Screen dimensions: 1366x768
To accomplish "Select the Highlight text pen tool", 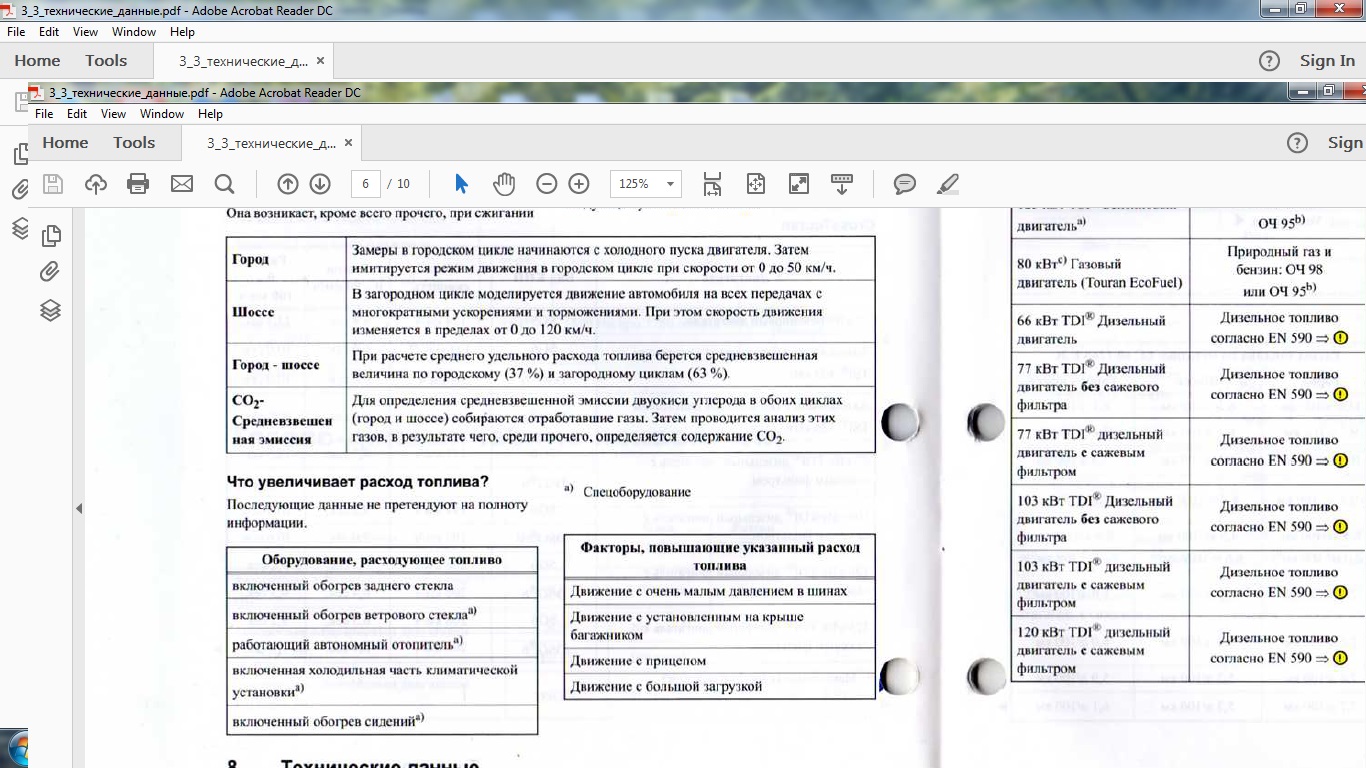I will click(x=948, y=184).
